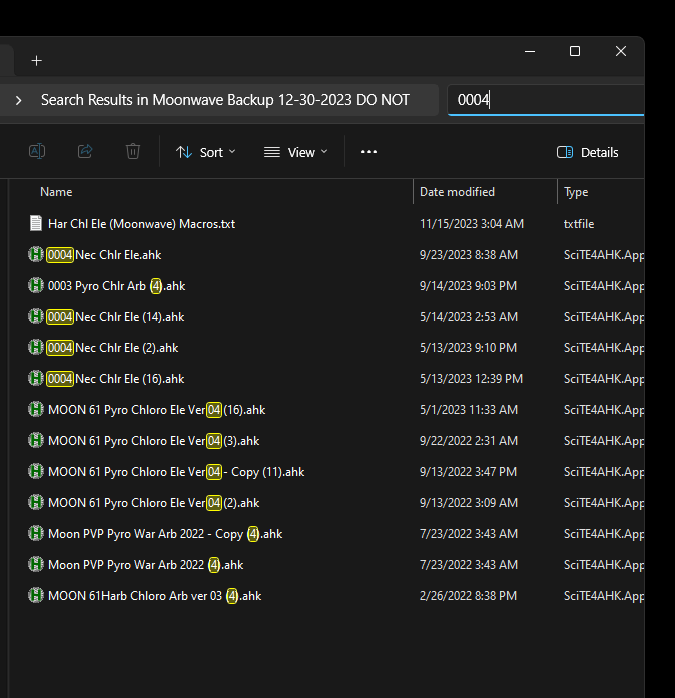Image resolution: width=675 pixels, height=698 pixels.
Task: Sort by the Date modified column header
Action: (x=457, y=192)
